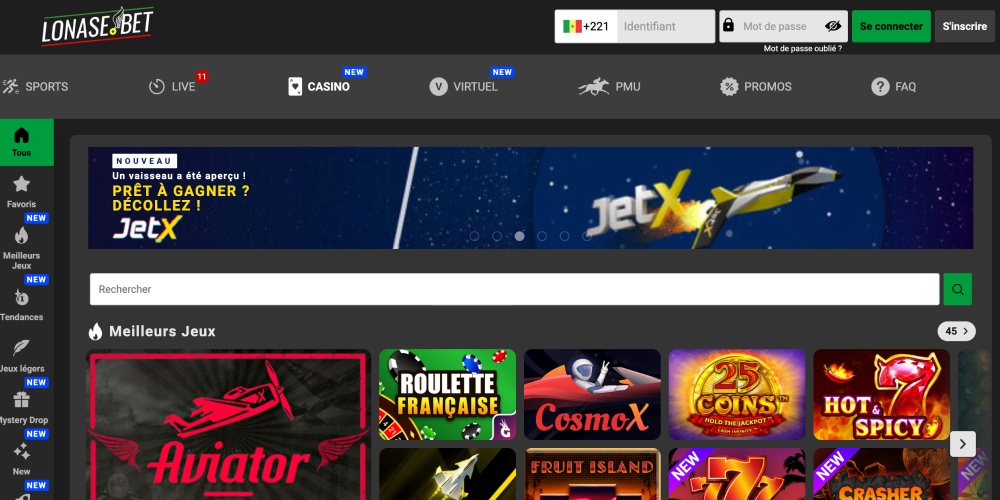Toggle password visibility eye icon
Screen dimensions: 1000x500
(x=832, y=26)
